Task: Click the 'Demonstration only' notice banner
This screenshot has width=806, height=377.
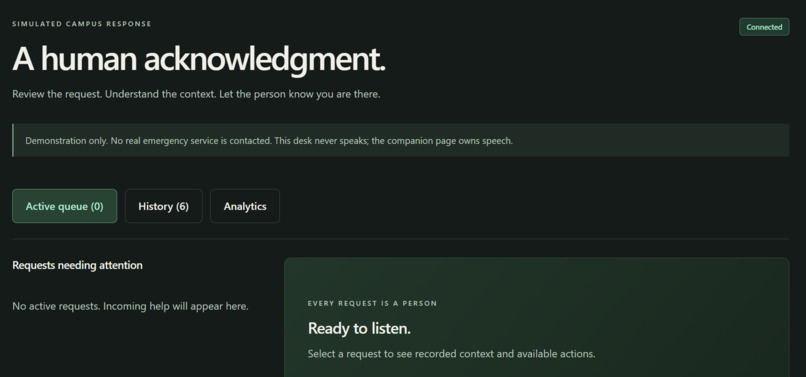Action: (x=400, y=140)
